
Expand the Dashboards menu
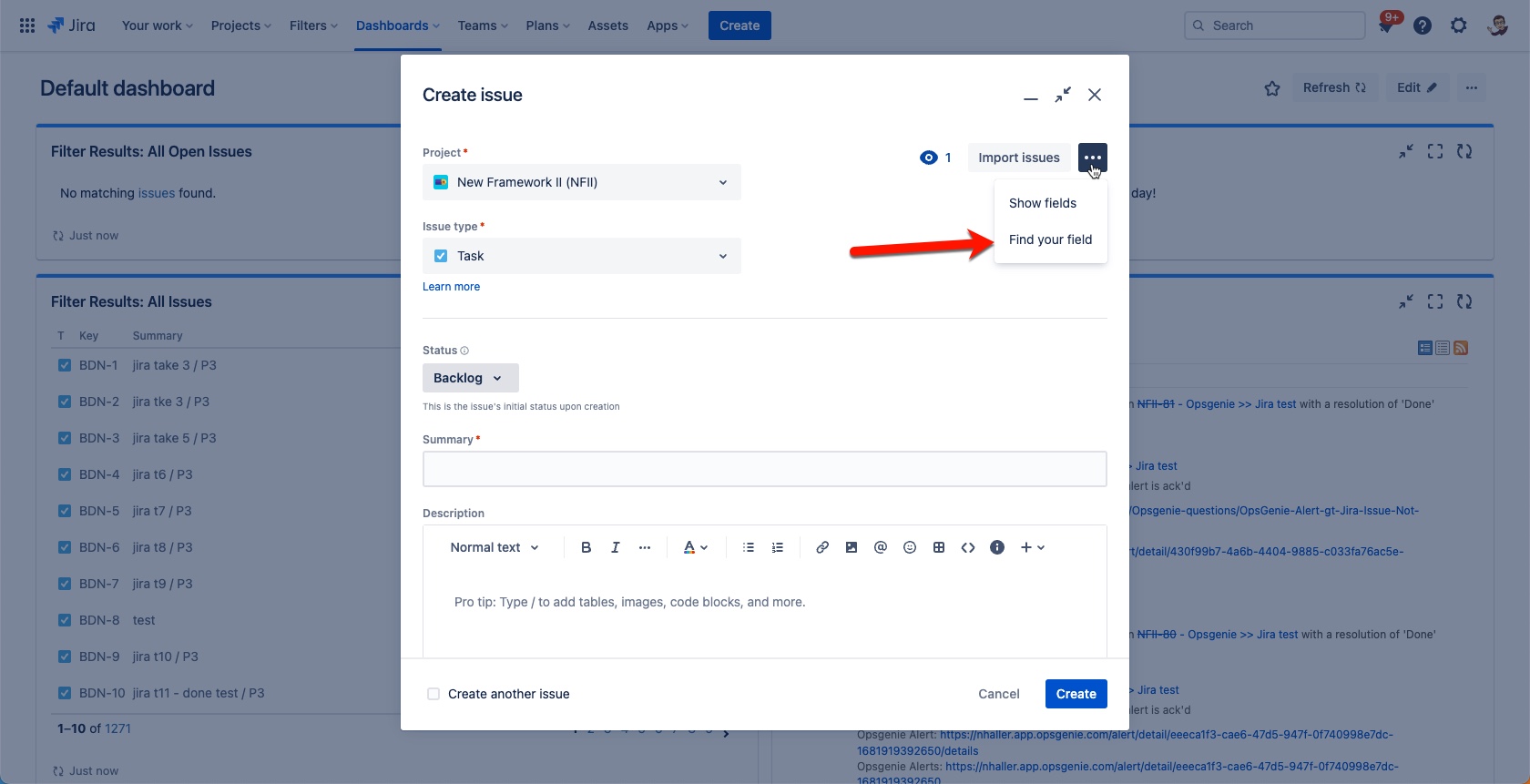[x=398, y=25]
